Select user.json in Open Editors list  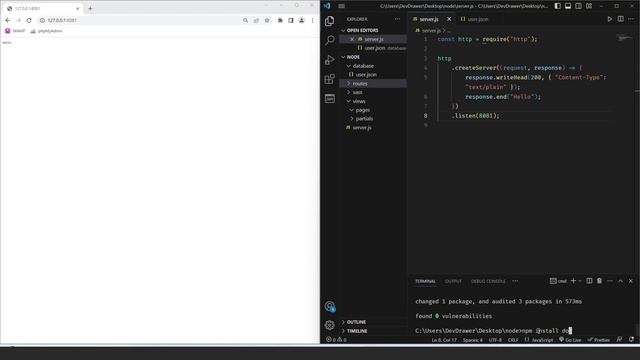point(373,48)
